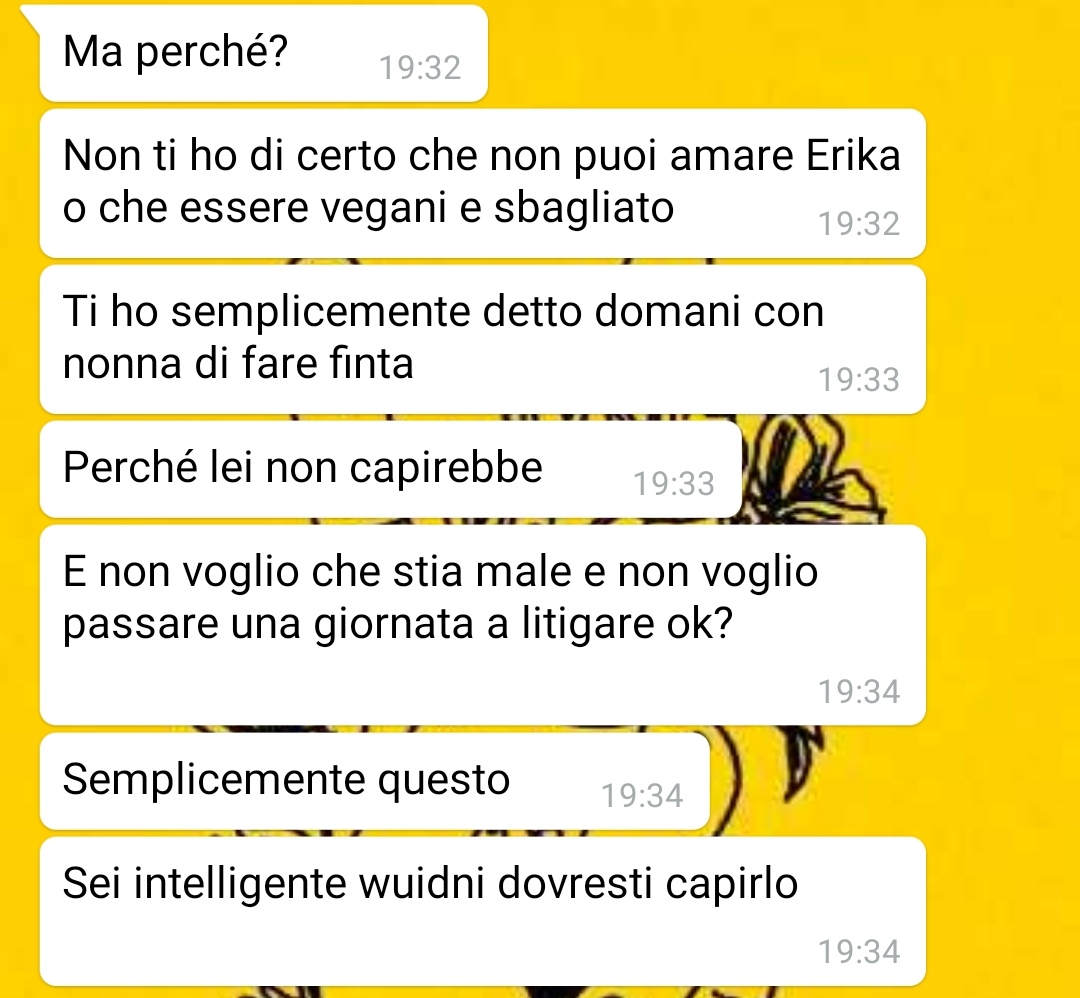Select the 'Semplicemente questo' message bubble
The width and height of the screenshot is (1080, 998).
pos(375,781)
